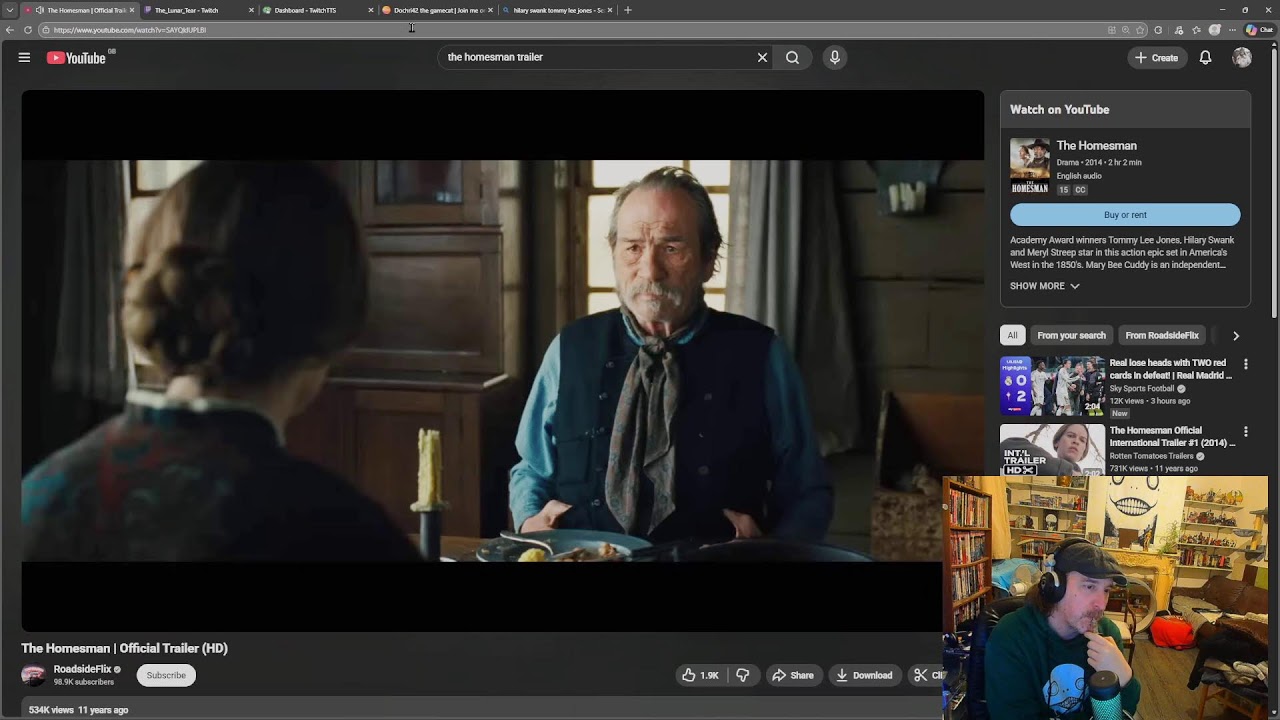Close the Dashboard TwitchTTS tab
The height and width of the screenshot is (720, 1280).
point(371,10)
